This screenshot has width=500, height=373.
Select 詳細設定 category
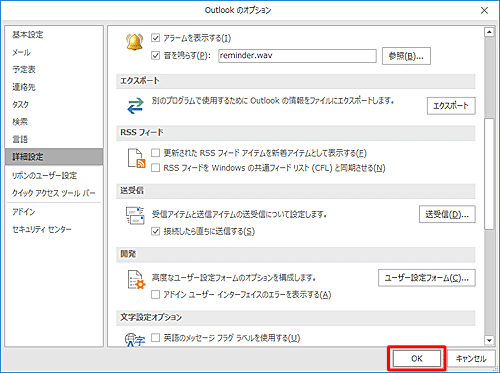pyautogui.click(x=54, y=157)
